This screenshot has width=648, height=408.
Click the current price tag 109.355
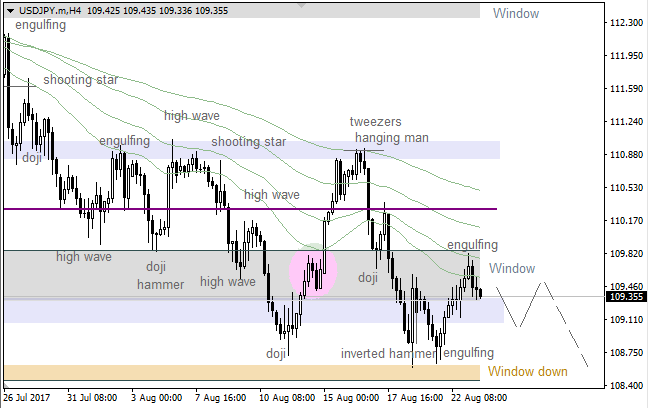tap(625, 297)
